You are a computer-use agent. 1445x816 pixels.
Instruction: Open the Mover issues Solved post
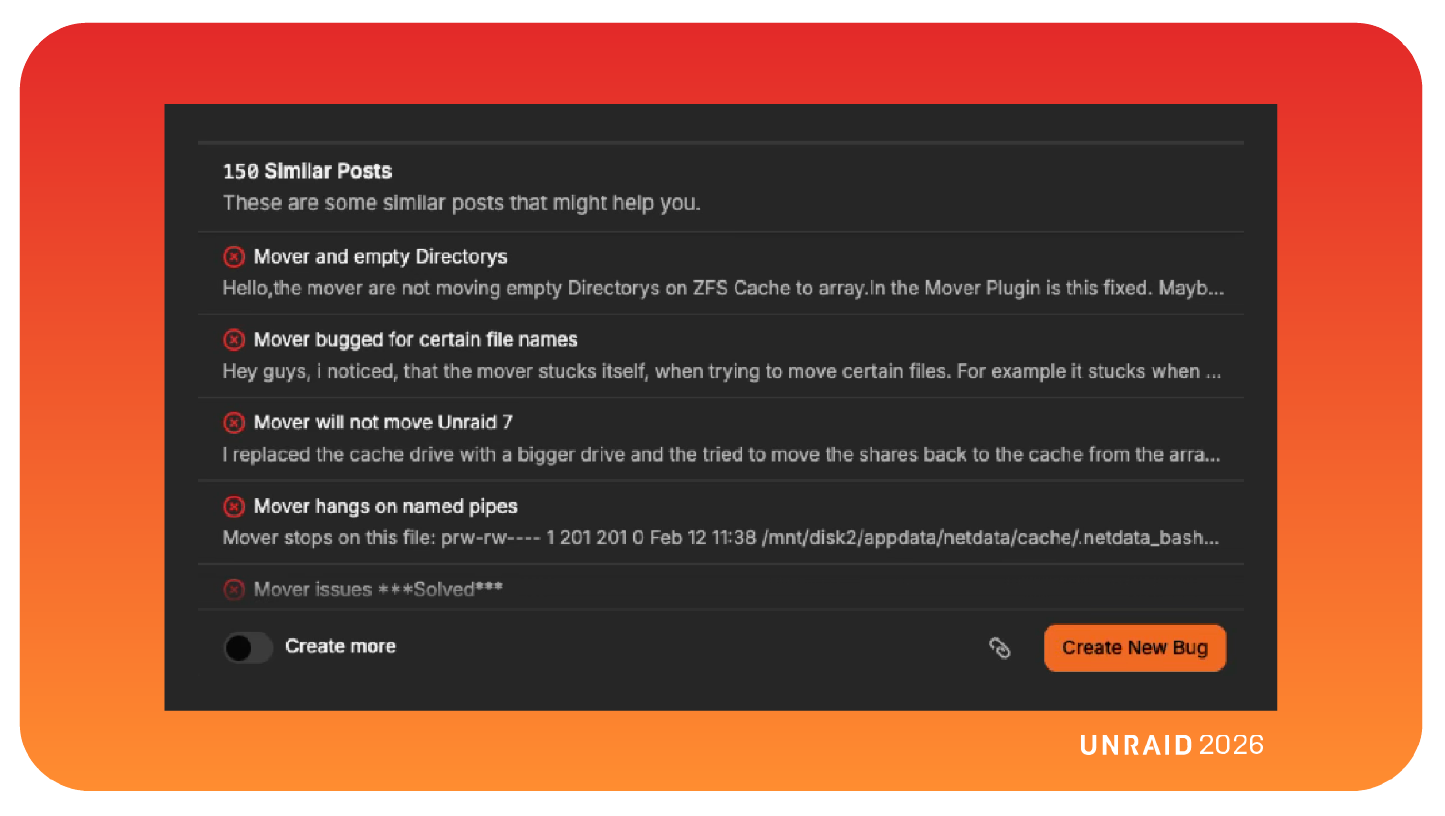(x=378, y=590)
